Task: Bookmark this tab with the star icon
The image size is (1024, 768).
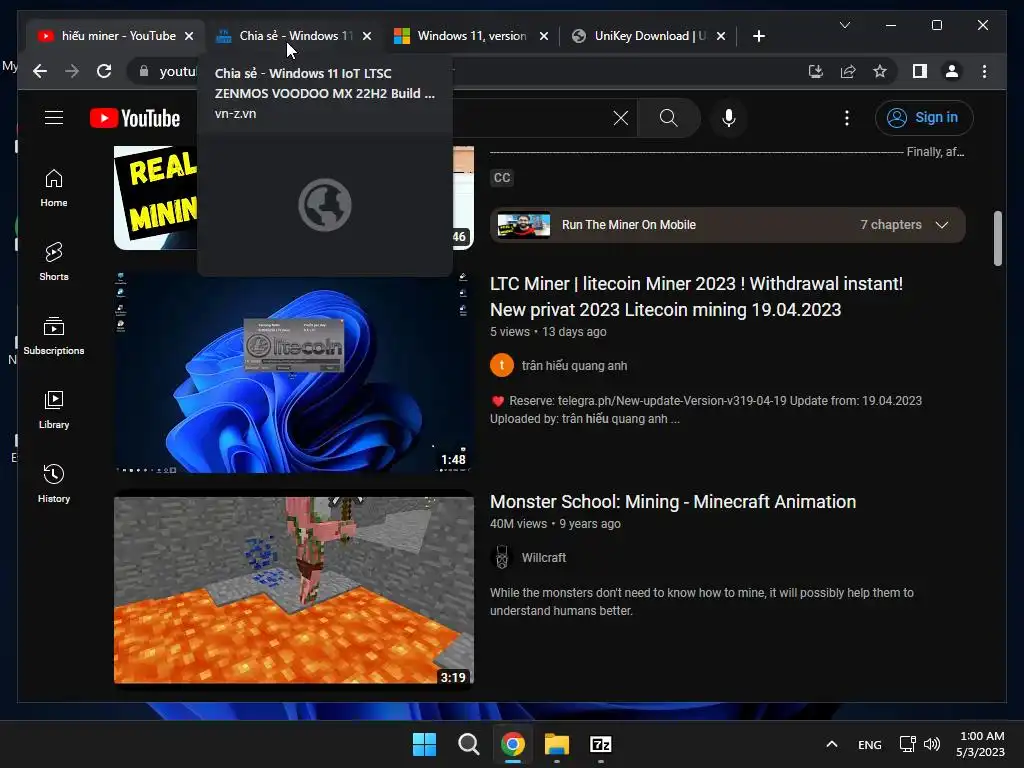Action: 880,71
